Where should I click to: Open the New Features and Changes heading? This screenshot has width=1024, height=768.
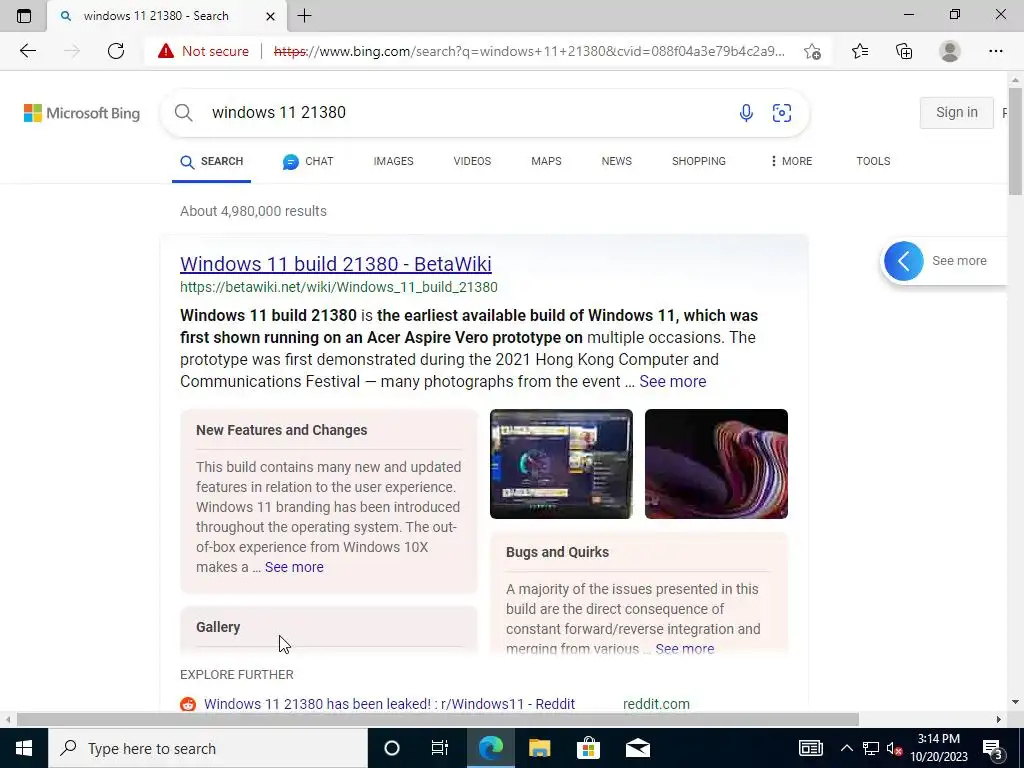281,430
